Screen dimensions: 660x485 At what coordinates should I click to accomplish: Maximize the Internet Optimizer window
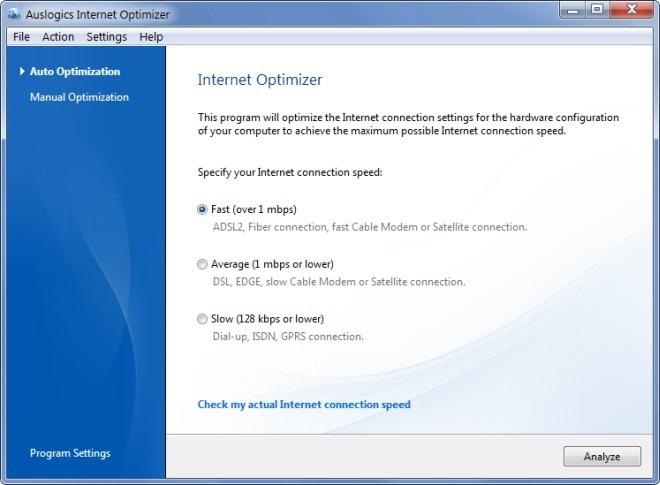coord(599,12)
